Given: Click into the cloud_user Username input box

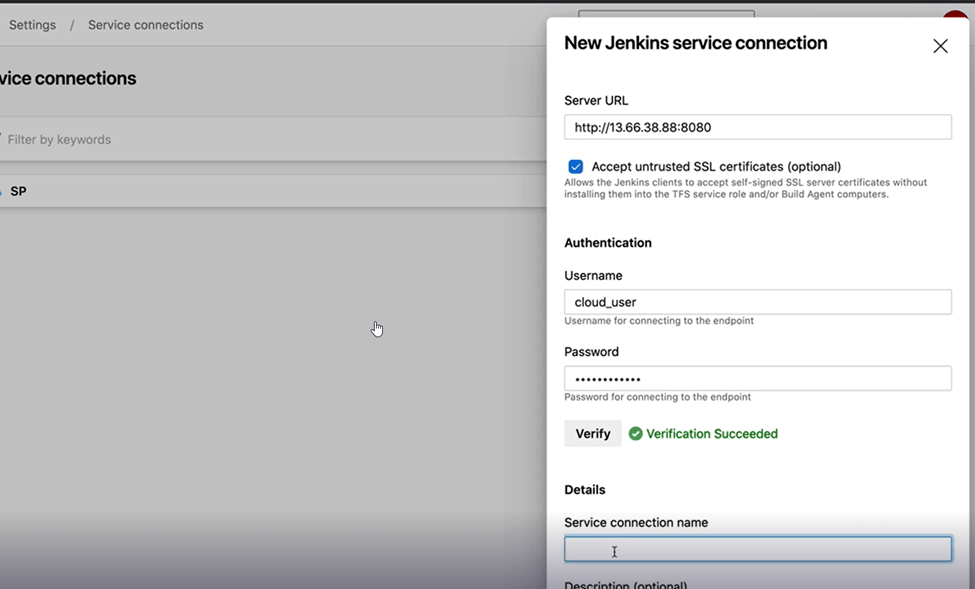Looking at the screenshot, I should coord(757,302).
